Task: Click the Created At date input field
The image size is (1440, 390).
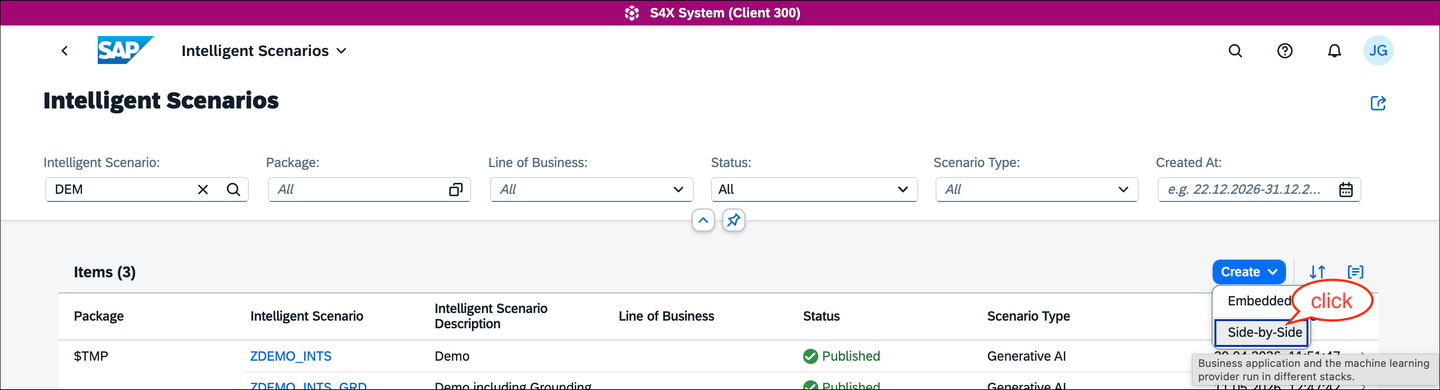Action: click(x=1259, y=189)
